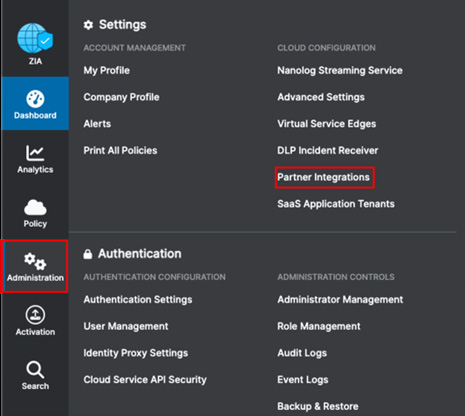465x416 pixels.
Task: Open My Profile settings
Action: [x=107, y=71]
